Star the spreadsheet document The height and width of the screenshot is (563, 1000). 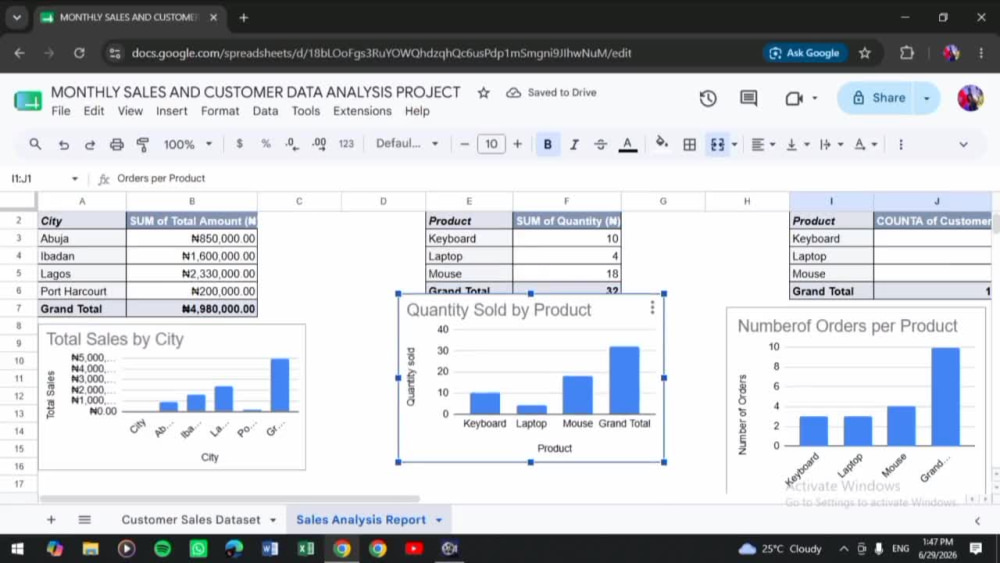(x=483, y=93)
